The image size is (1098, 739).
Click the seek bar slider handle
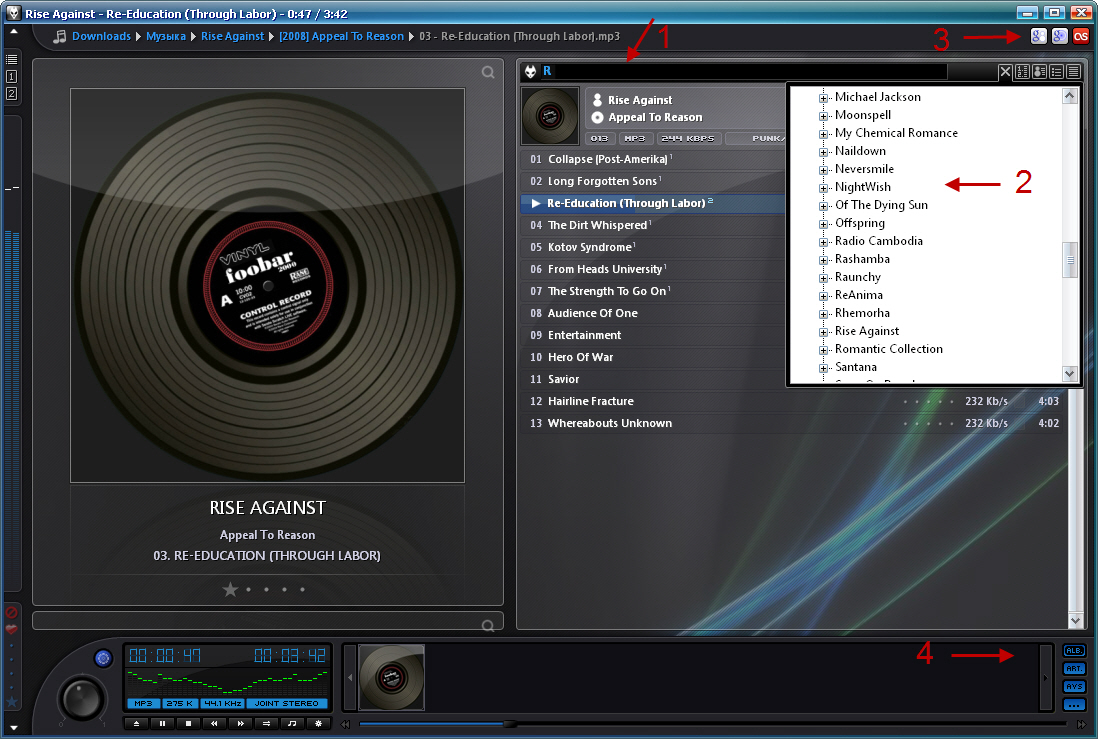pyautogui.click(x=509, y=724)
